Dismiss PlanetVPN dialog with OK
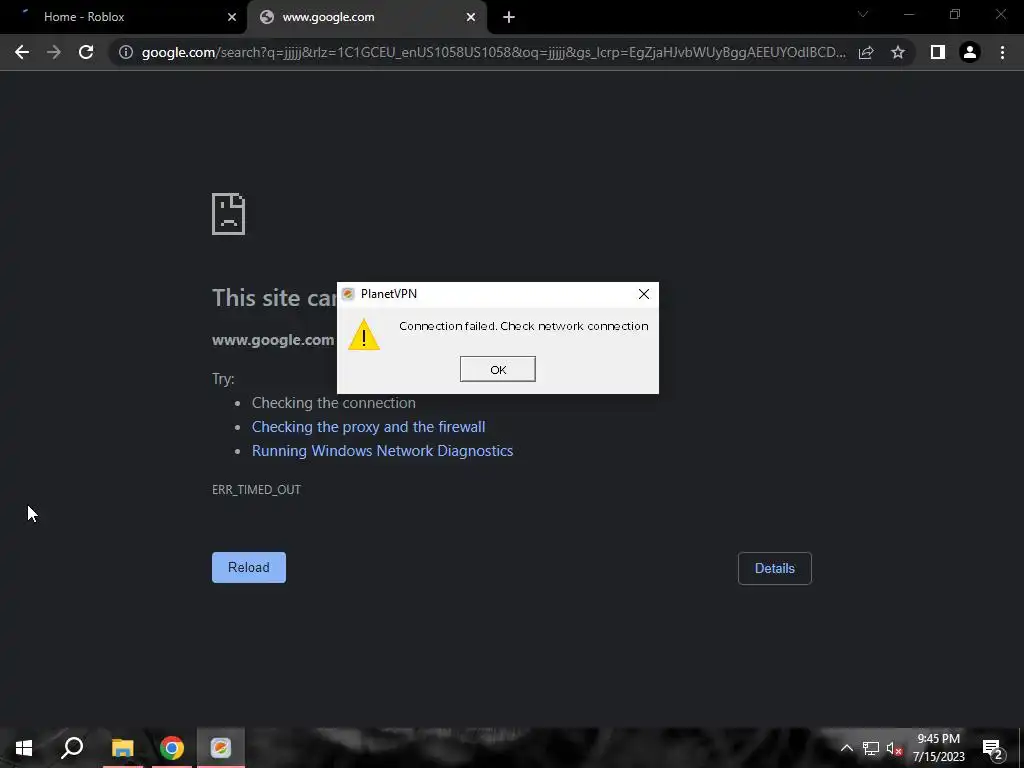The image size is (1024, 768). [x=498, y=370]
